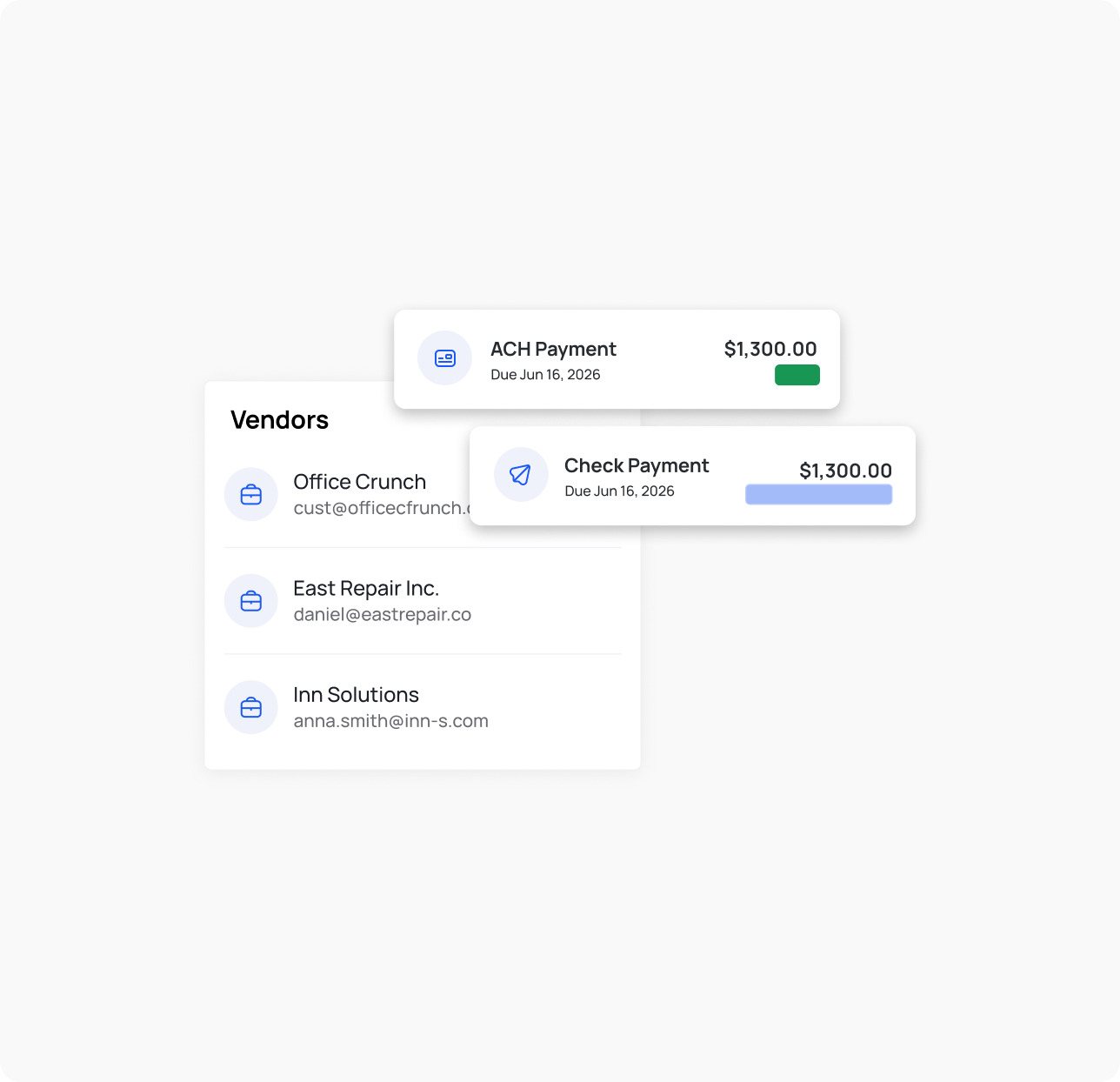Select the ACH Payment title
The height and width of the screenshot is (1082, 1120).
tap(554, 350)
